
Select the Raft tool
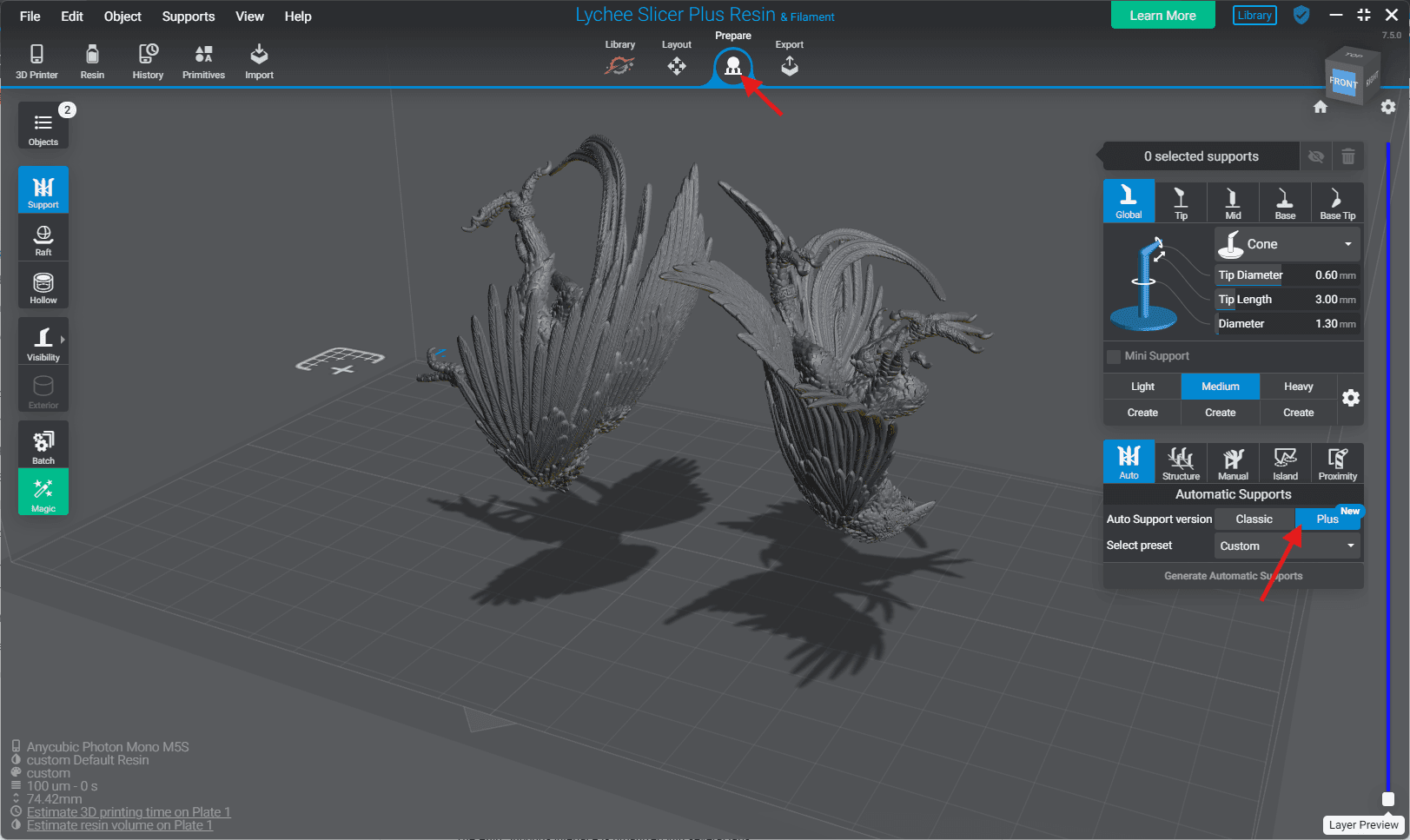coord(43,240)
